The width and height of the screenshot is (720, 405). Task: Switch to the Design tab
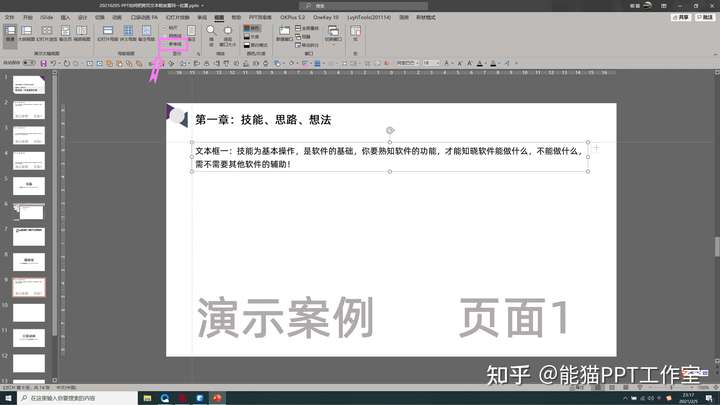[82, 17]
